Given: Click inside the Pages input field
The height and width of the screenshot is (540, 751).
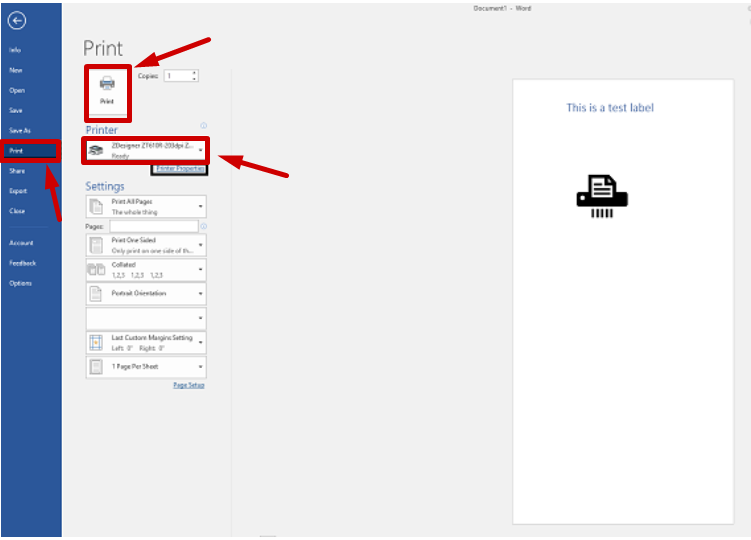Looking at the screenshot, I should coord(153,227).
